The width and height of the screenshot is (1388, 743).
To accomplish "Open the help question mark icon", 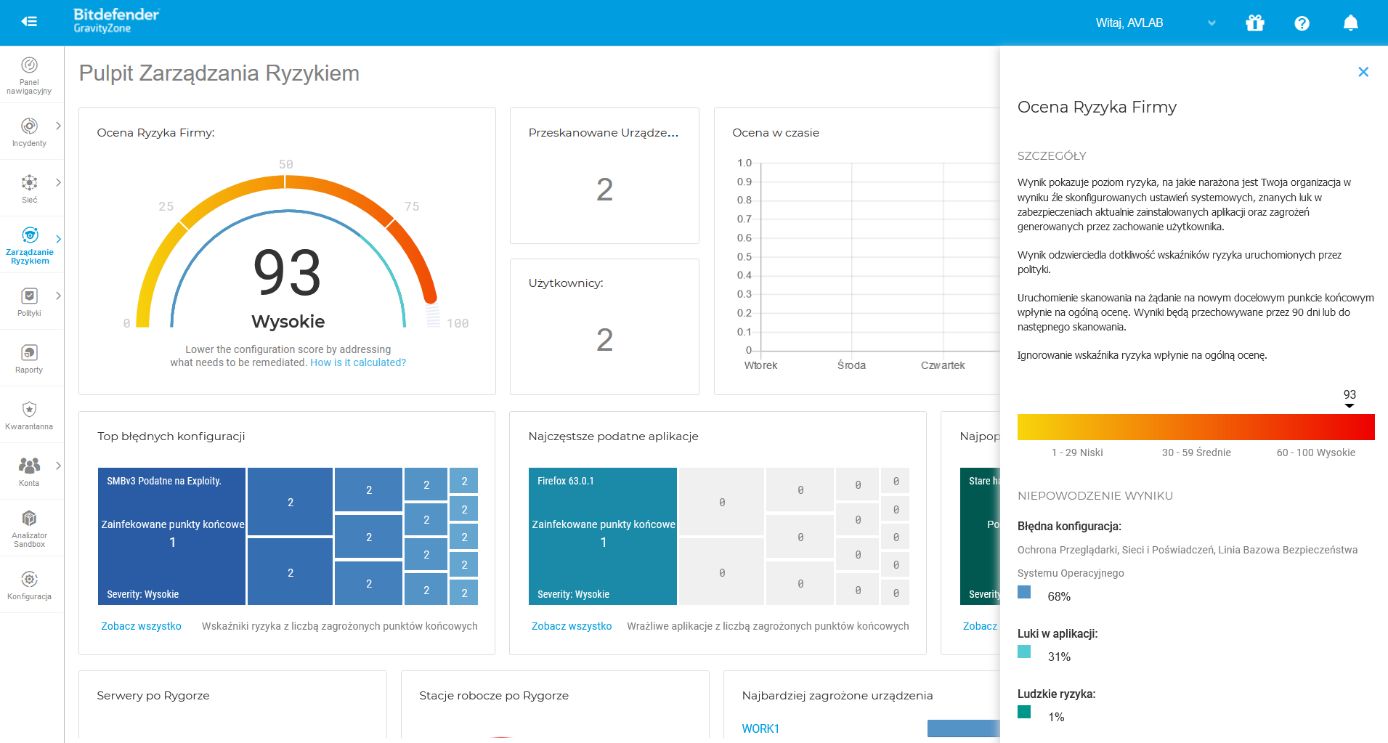I will coord(1302,22).
